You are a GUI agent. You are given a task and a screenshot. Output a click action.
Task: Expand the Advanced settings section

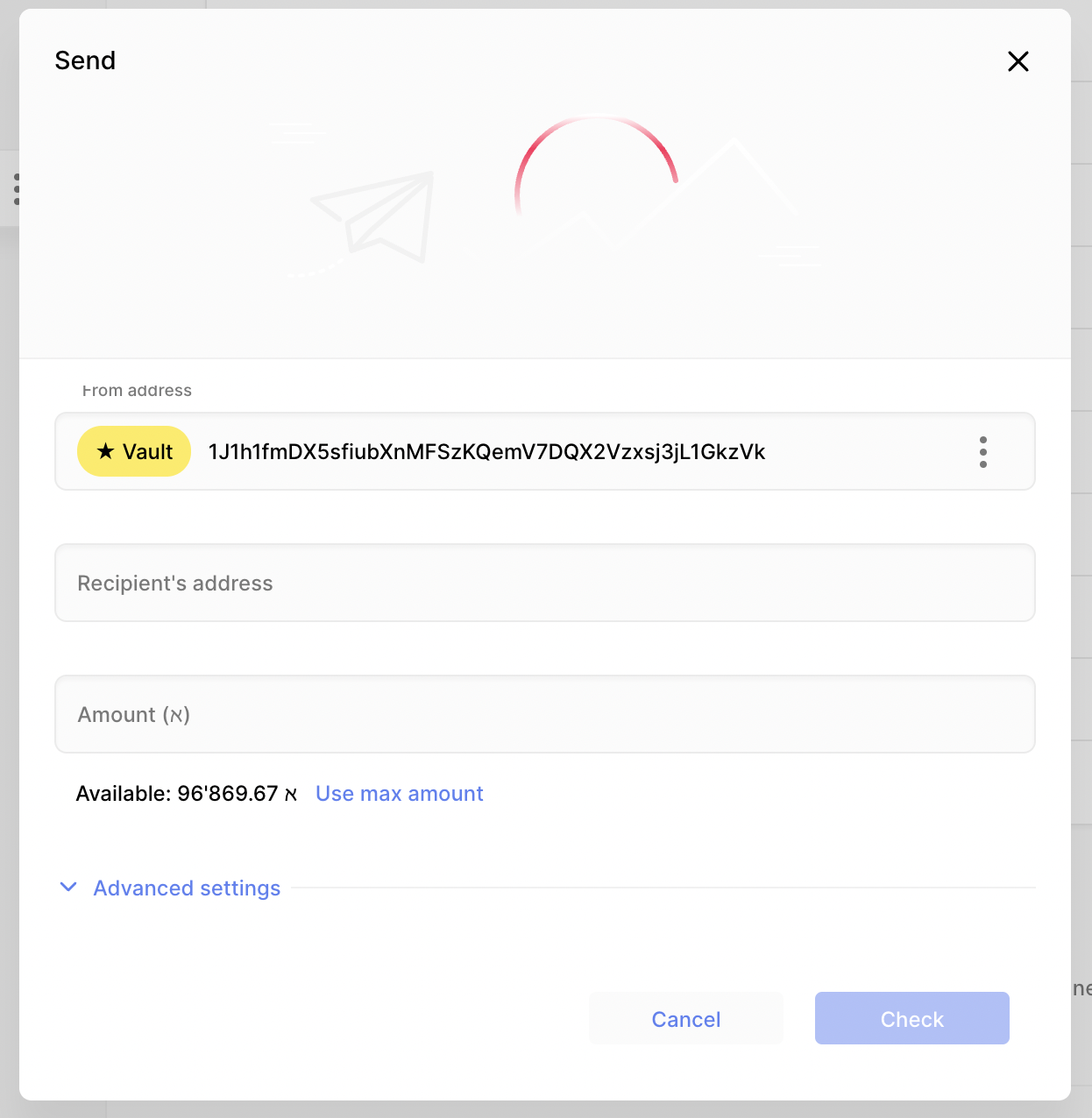[187, 888]
